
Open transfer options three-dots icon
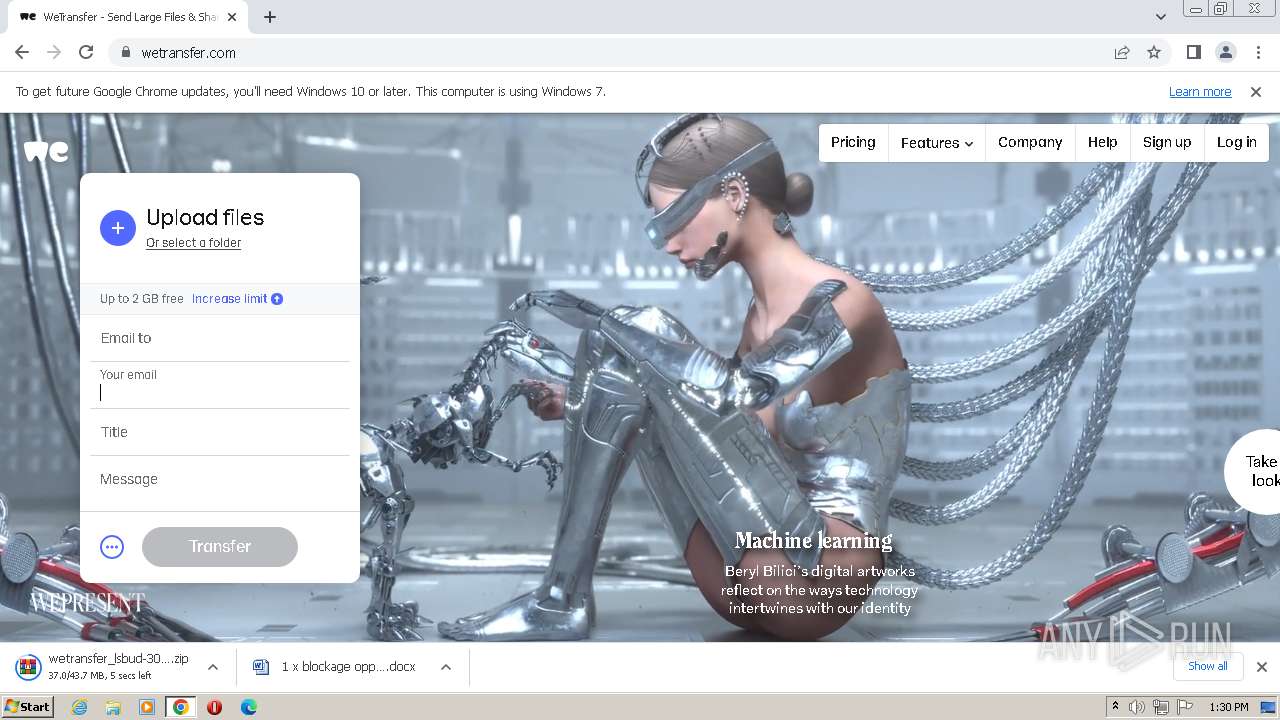tap(112, 547)
